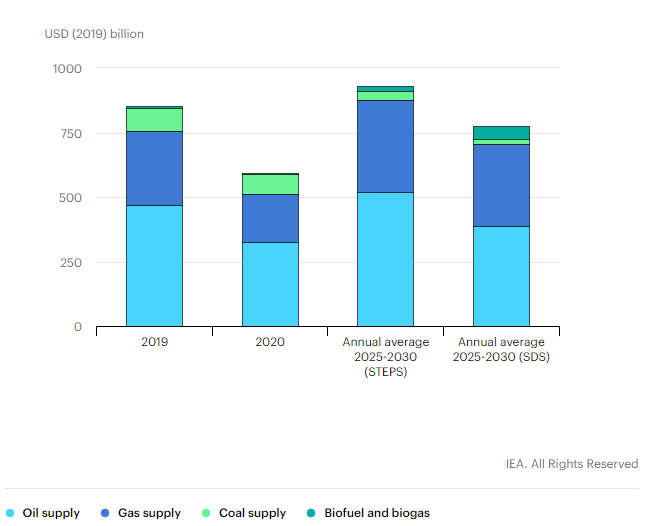Image resolution: width=647 pixels, height=526 pixels.
Task: Select the 2020 gas supply bar segment
Action: point(270,218)
